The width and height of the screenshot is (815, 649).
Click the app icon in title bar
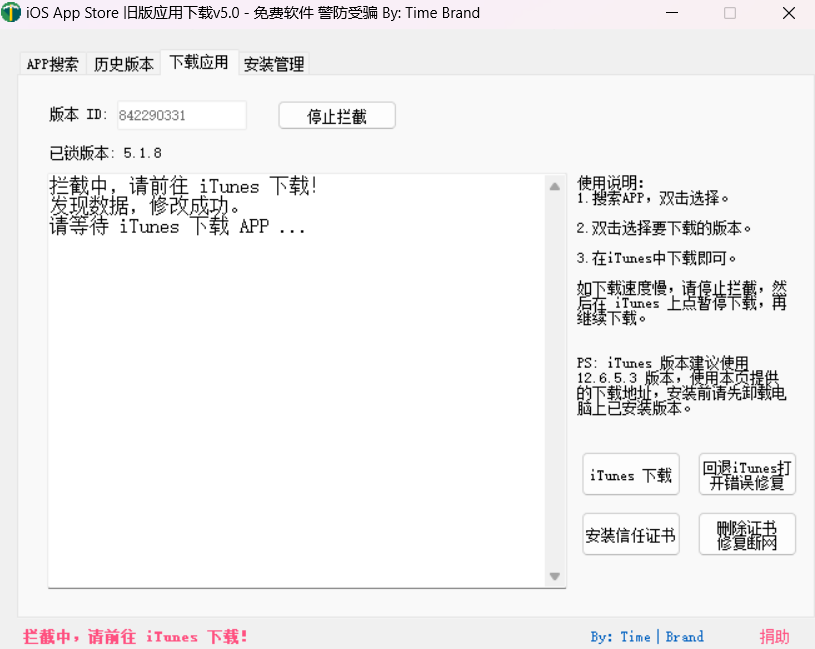pyautogui.click(x=10, y=12)
